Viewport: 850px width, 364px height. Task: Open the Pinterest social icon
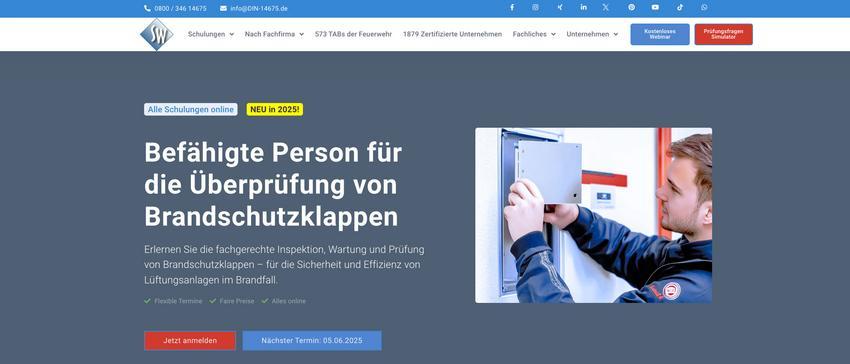pos(632,8)
